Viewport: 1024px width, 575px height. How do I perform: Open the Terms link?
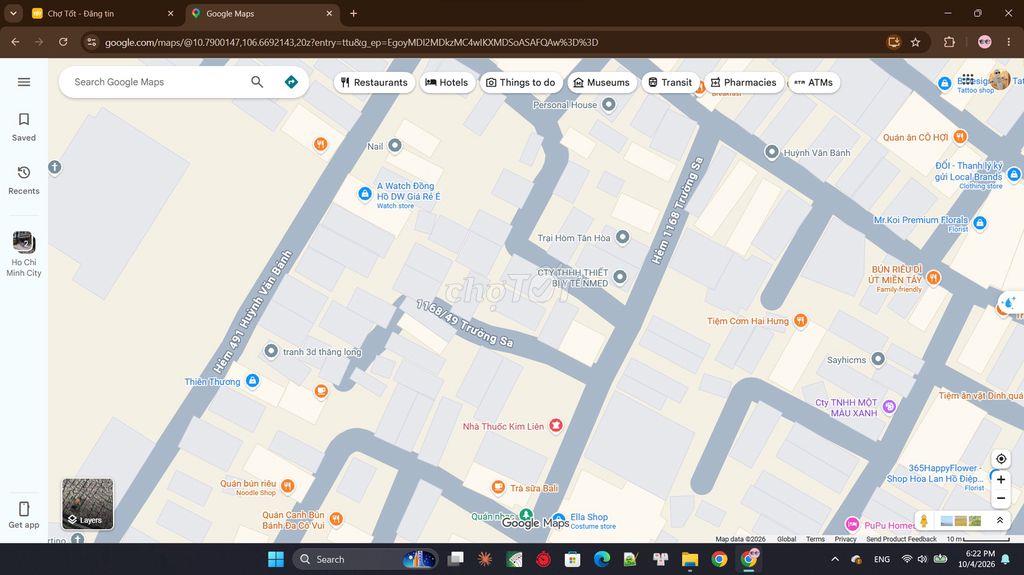(815, 539)
